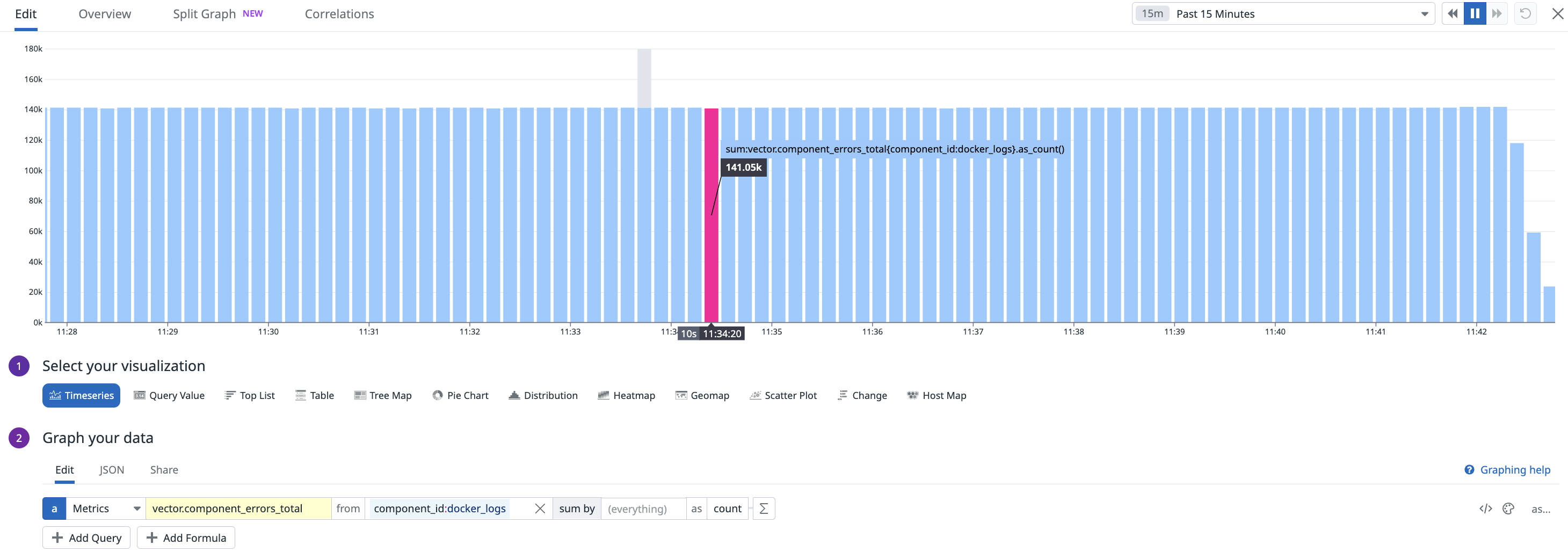Choose the Distribution visualization
The image size is (1568, 552).
543,395
